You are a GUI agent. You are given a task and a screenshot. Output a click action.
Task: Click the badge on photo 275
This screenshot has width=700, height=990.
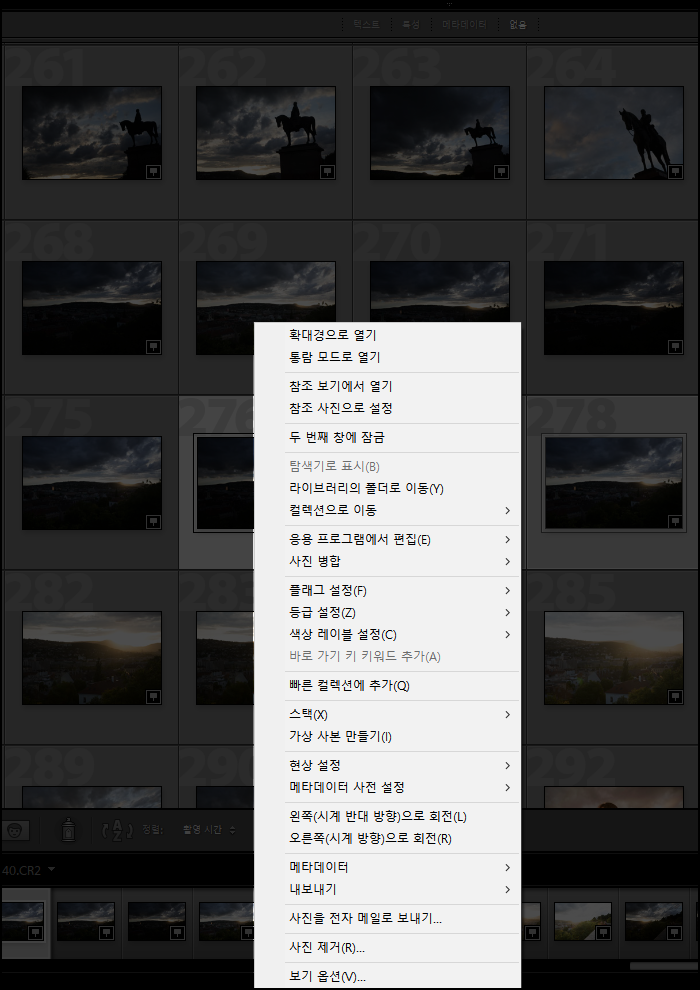pos(153,522)
